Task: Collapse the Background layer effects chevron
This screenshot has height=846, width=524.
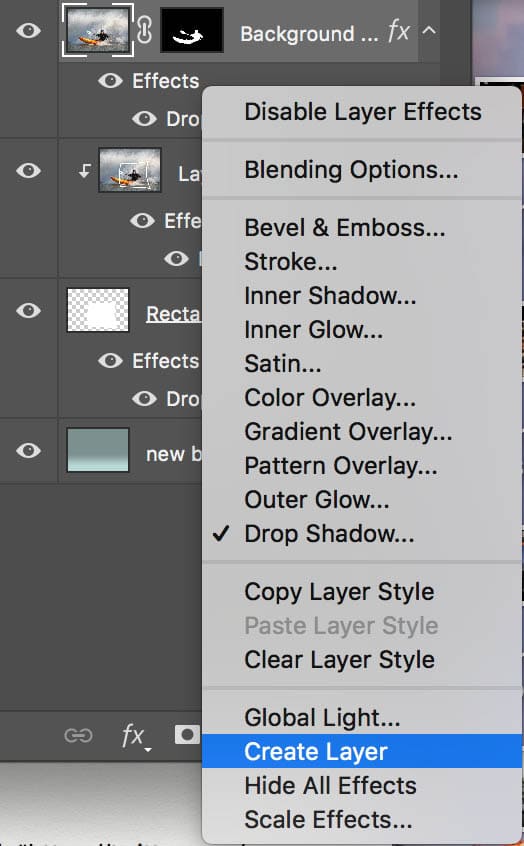Action: pos(428,30)
